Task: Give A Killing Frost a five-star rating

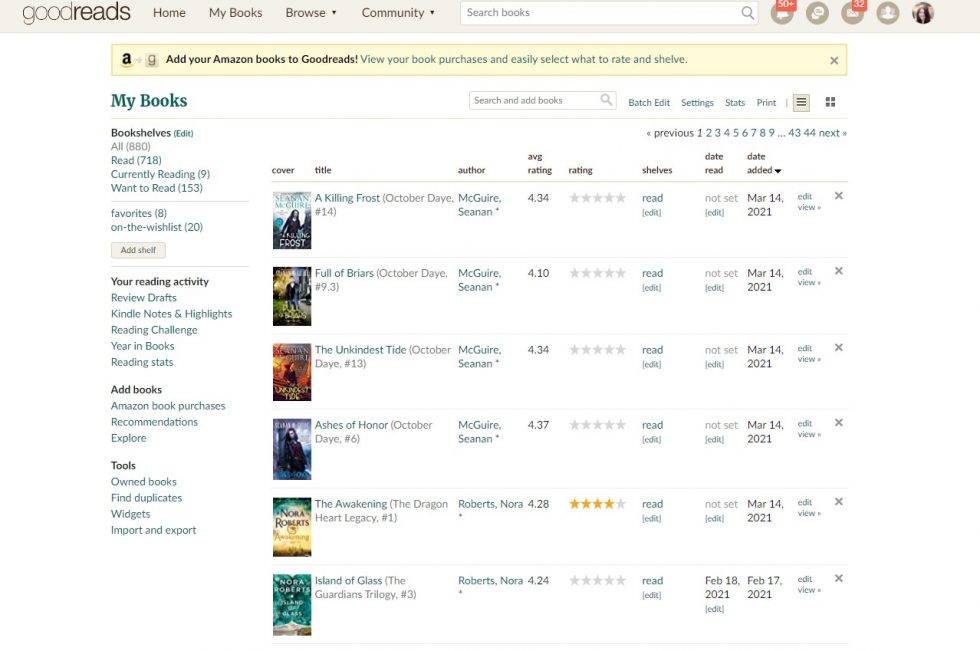Action: click(621, 197)
